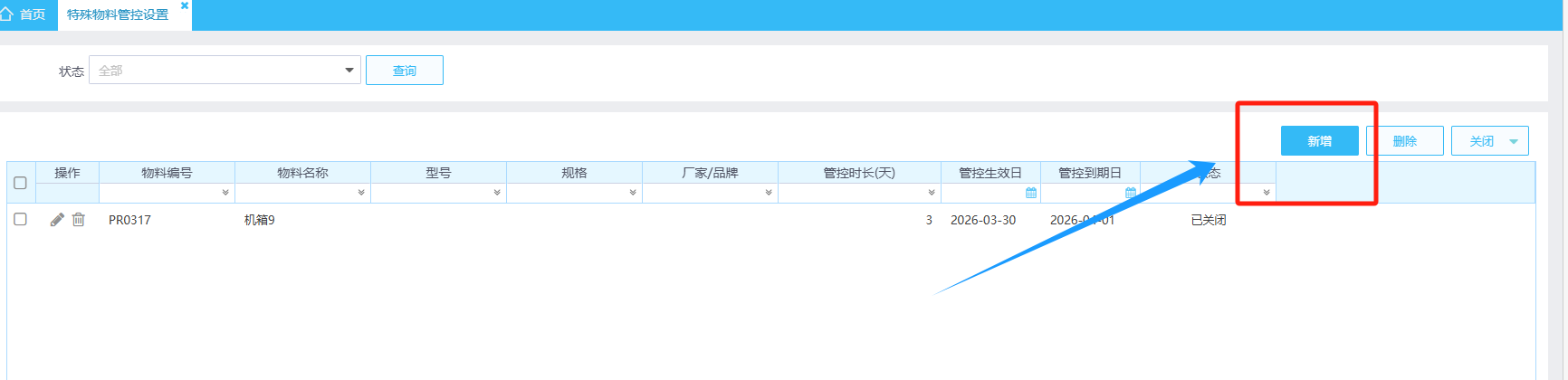Click the 型号 column header

coord(438,173)
